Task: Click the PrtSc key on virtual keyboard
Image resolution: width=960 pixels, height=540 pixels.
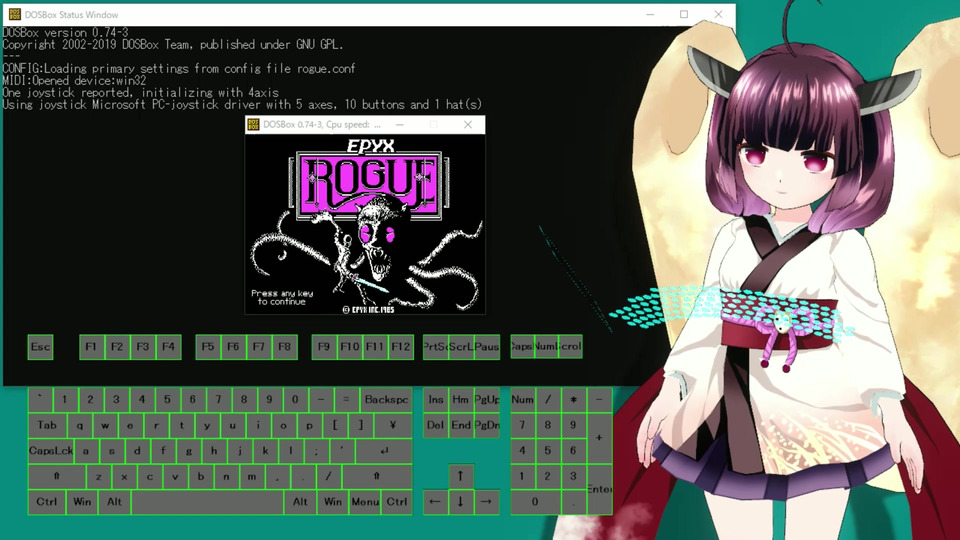Action: [x=435, y=347]
